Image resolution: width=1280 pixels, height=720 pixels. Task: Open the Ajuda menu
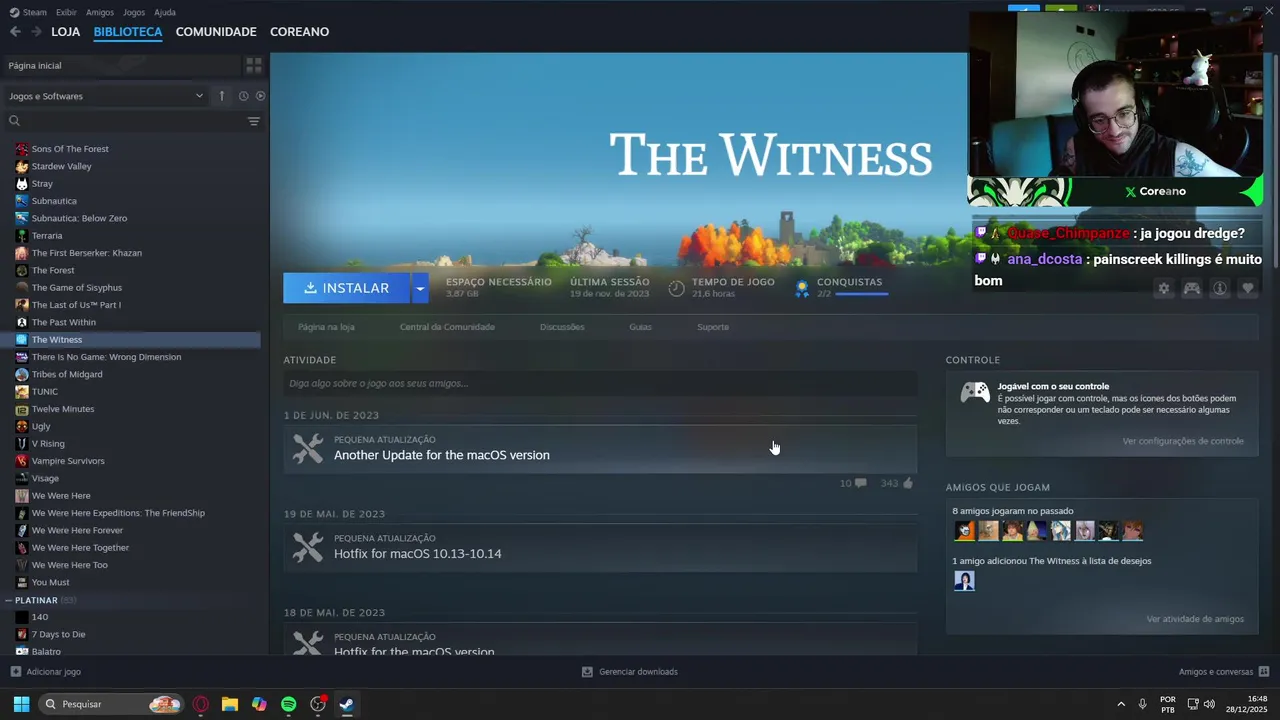[165, 12]
